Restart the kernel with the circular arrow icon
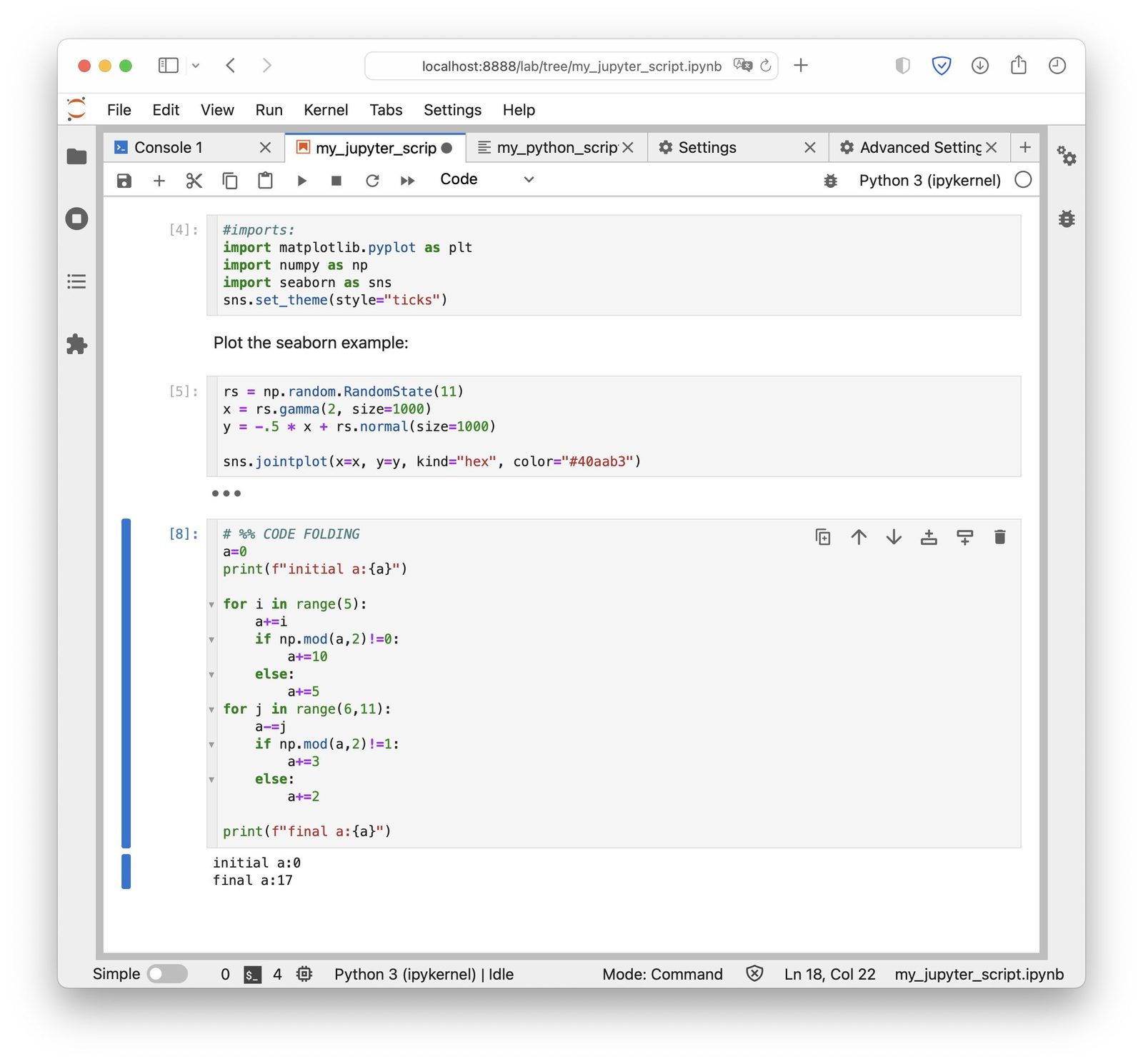This screenshot has height=1064, width=1143. (x=372, y=181)
